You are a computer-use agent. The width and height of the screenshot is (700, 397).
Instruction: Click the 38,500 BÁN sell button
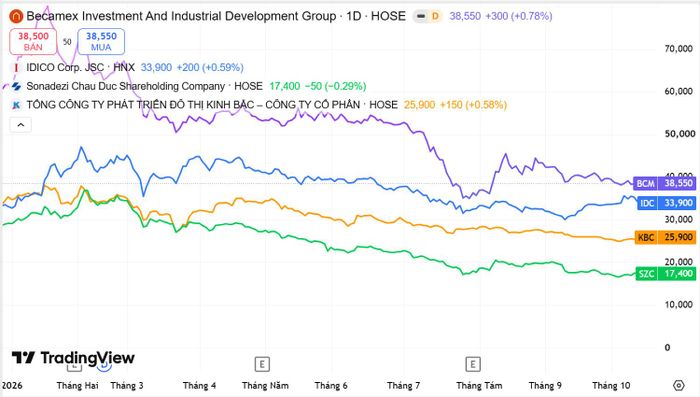click(x=33, y=42)
